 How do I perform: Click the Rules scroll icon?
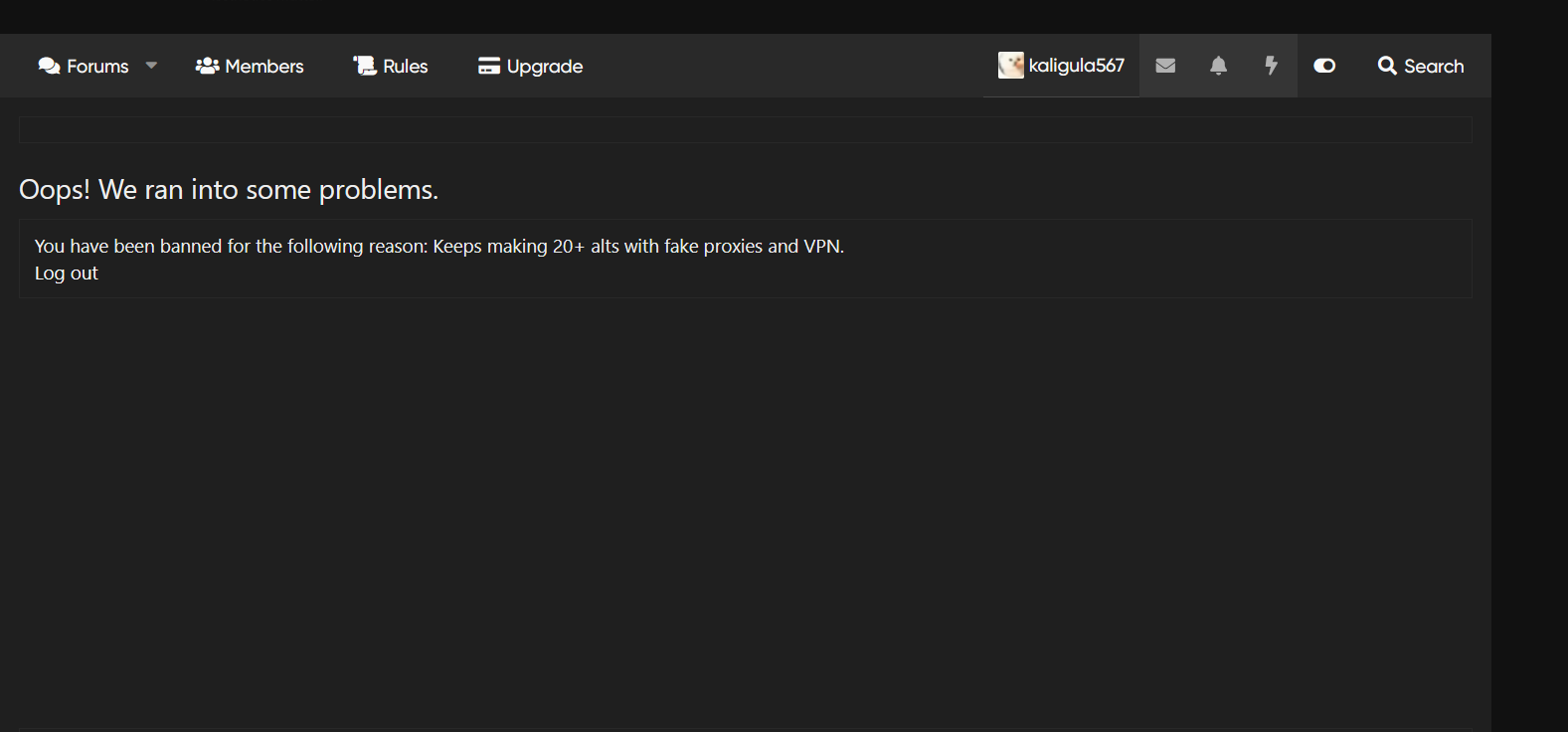pos(365,66)
